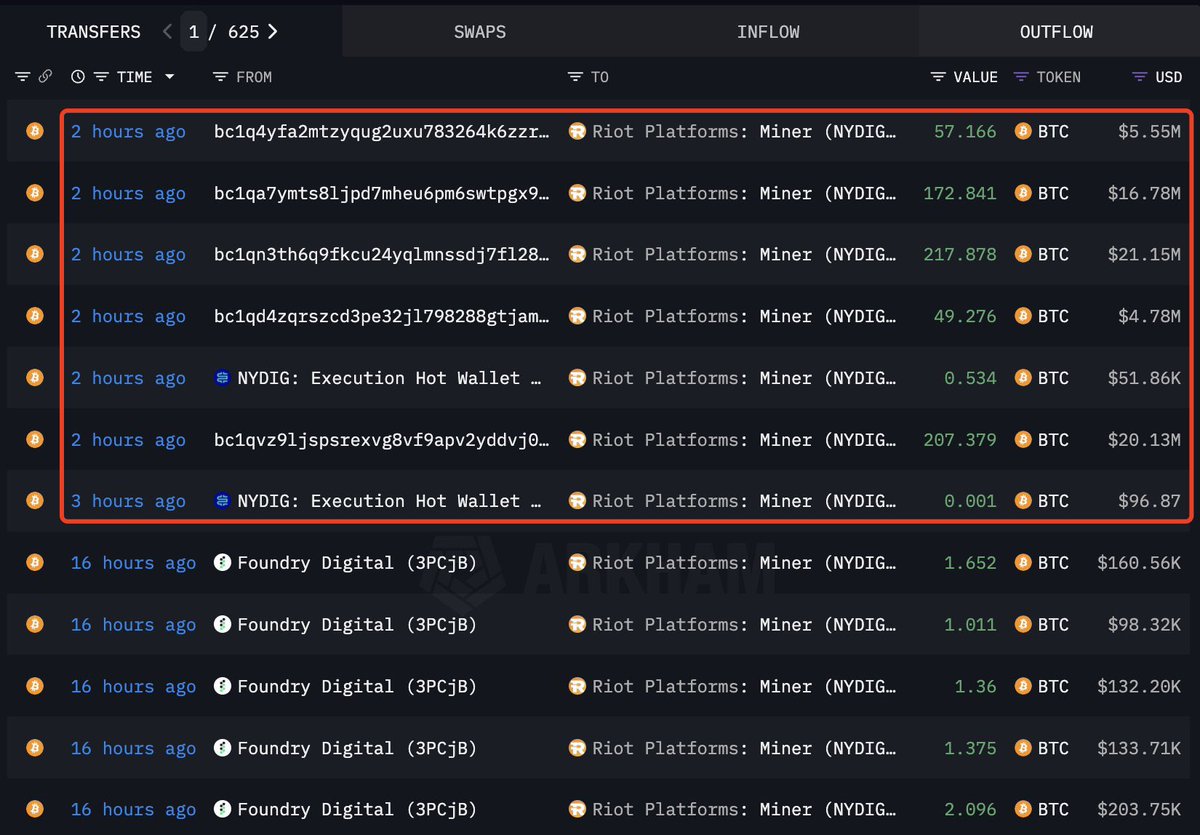Open sender address bc1qvz9ljspsrexvg8vf9apv2yddvj0
Screen dimensions: 1200x835
pyautogui.click(x=382, y=439)
